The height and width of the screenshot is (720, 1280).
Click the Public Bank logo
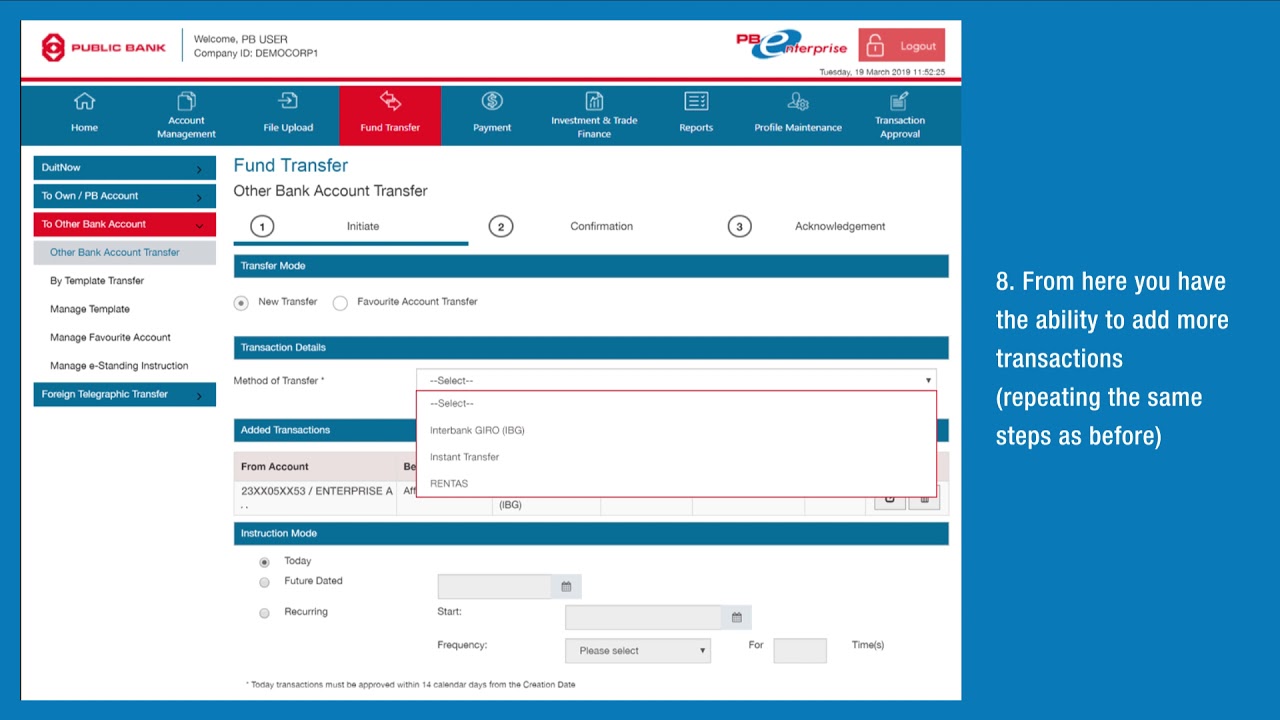coord(104,47)
